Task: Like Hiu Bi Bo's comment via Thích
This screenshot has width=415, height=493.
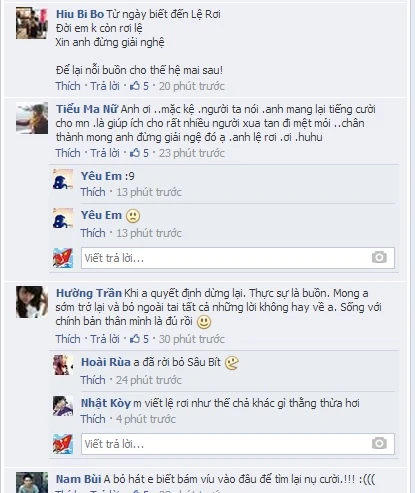Action: (68, 86)
